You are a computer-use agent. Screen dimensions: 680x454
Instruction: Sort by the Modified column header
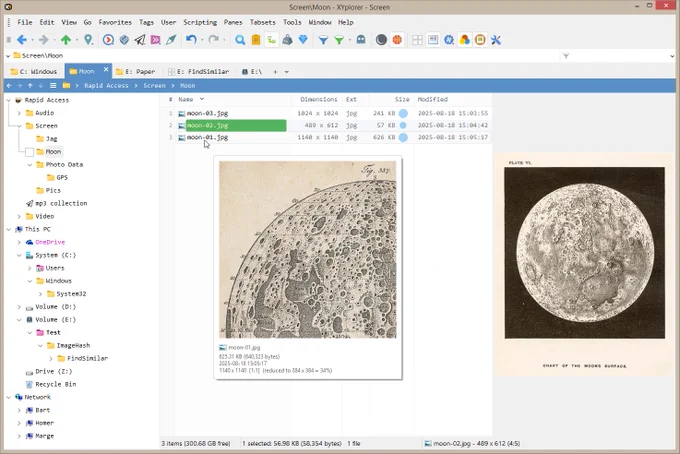click(x=432, y=99)
